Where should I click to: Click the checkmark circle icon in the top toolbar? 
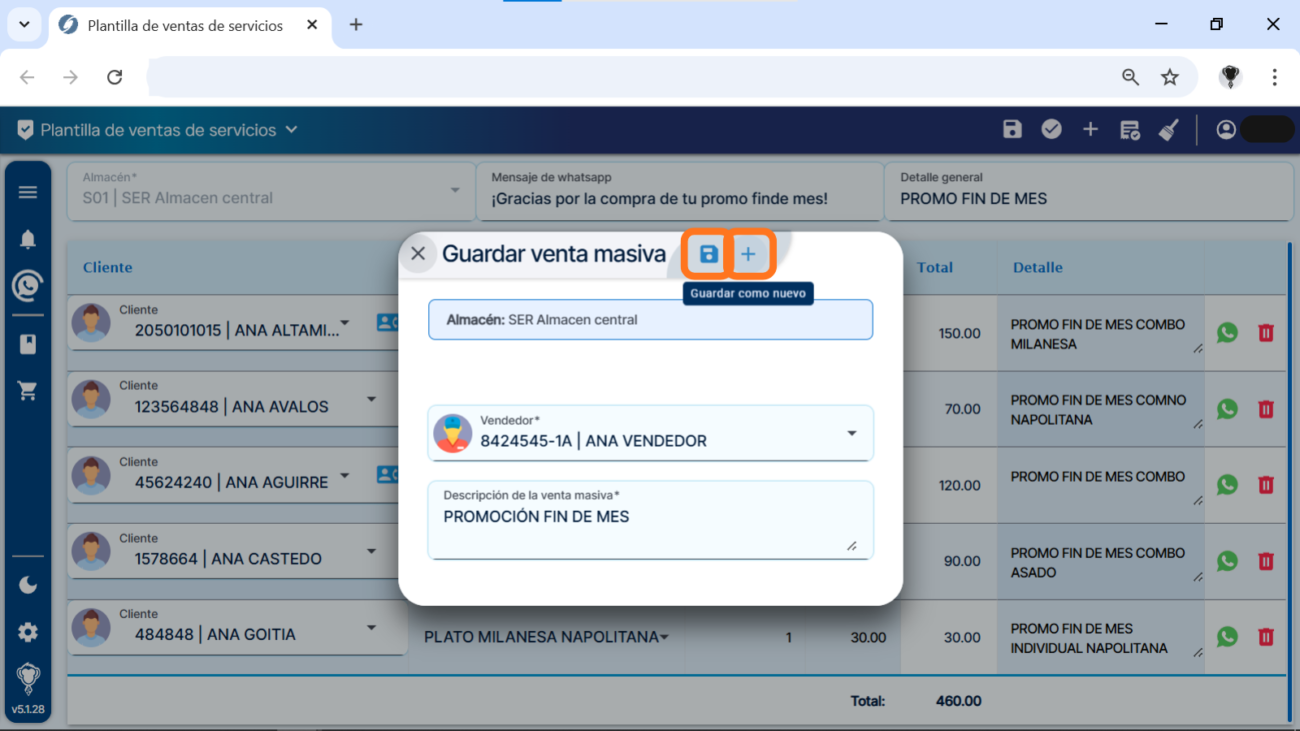(1051, 129)
